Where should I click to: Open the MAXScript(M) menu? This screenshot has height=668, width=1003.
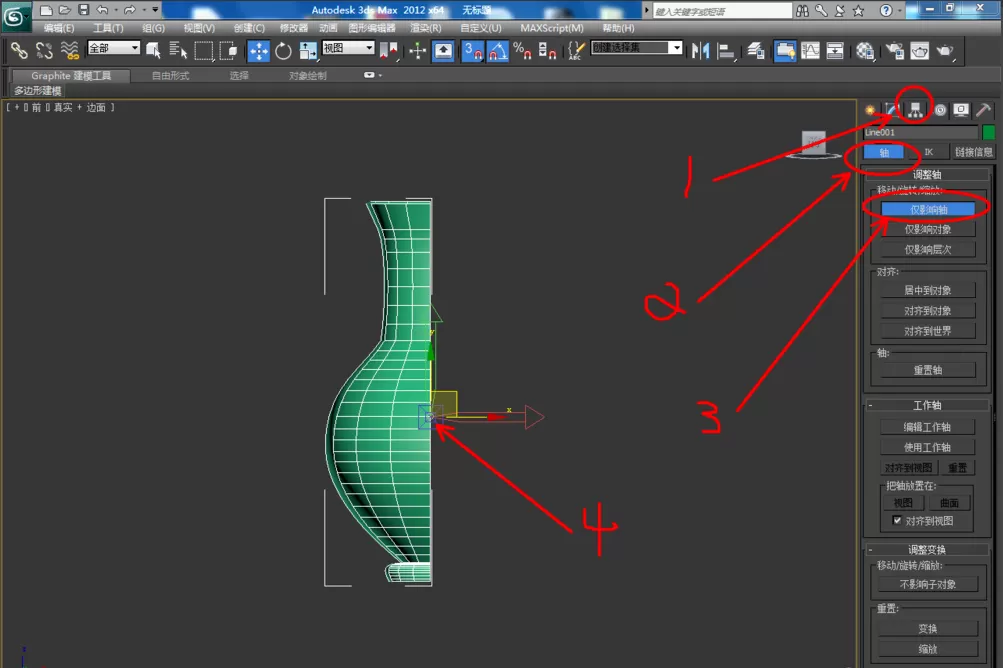click(x=551, y=28)
